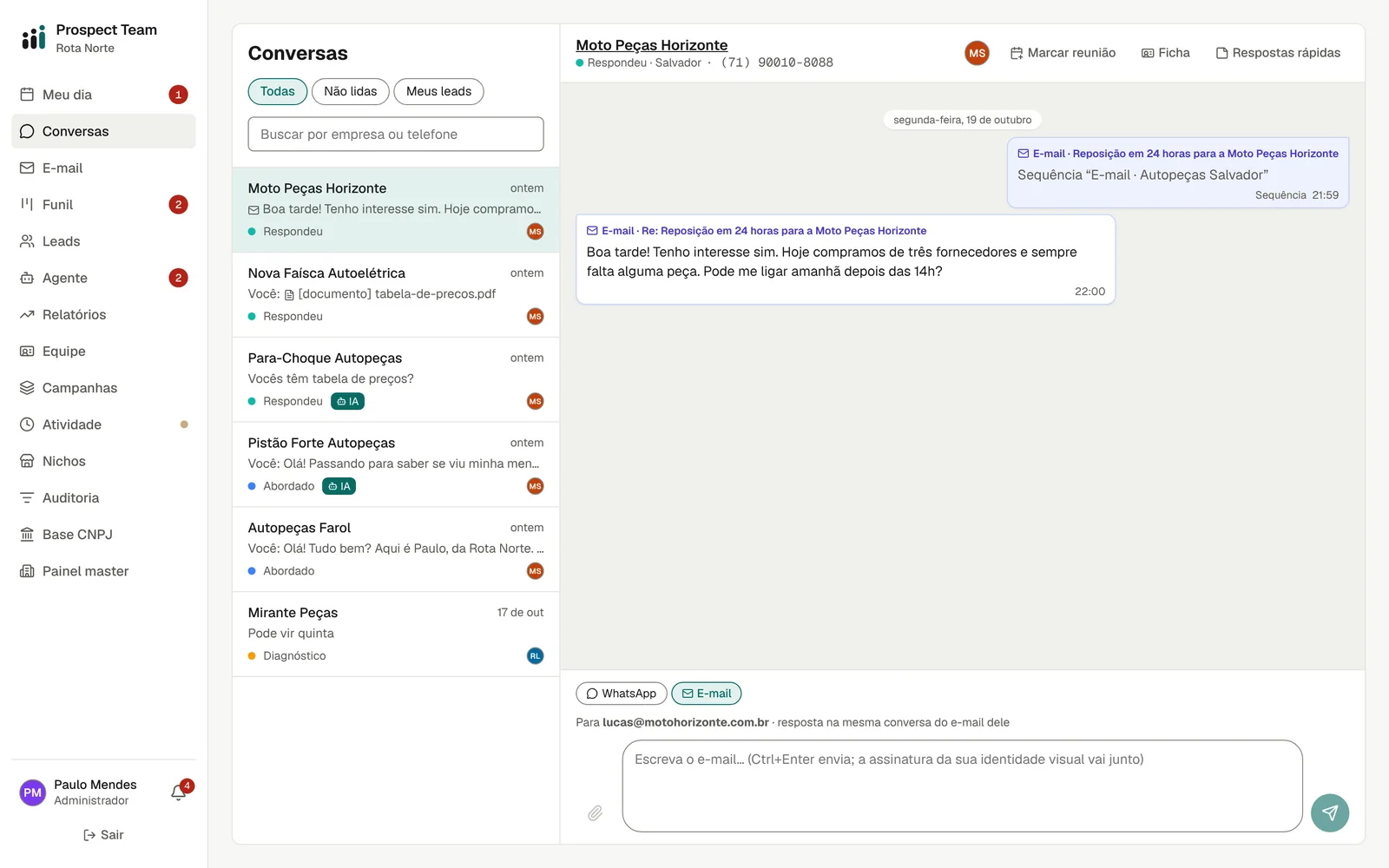
Task: Click phone number (71) 90010-8088
Action: tap(777, 62)
